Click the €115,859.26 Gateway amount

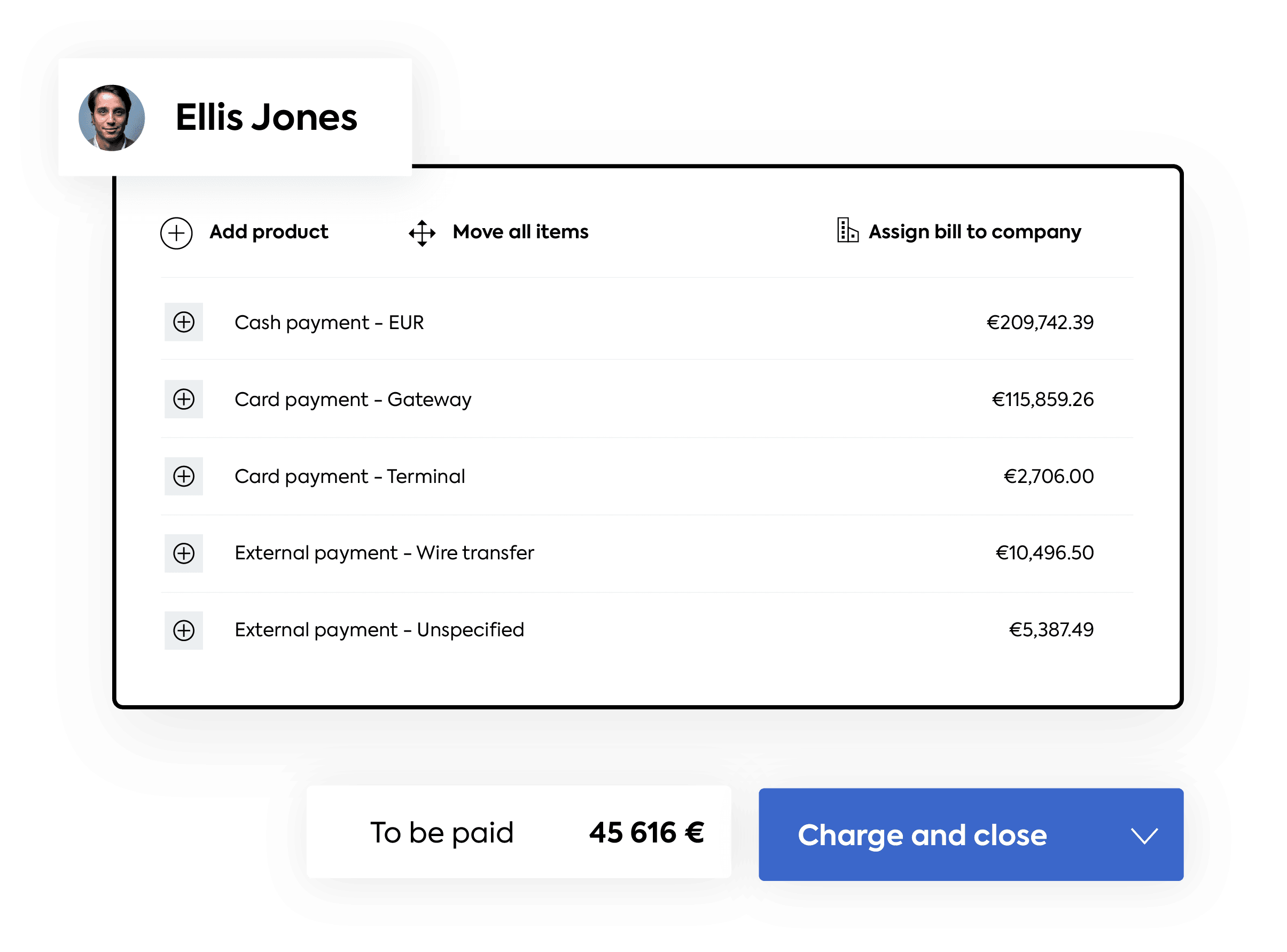[1042, 400]
